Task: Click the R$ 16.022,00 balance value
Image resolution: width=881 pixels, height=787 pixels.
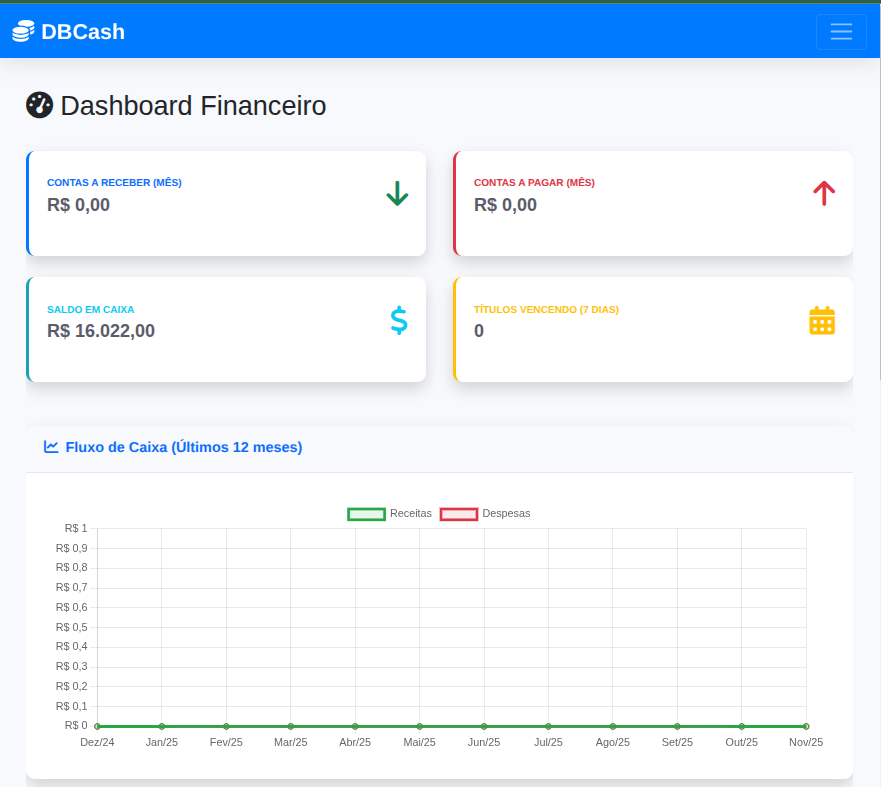Action: pyautogui.click(x=101, y=330)
